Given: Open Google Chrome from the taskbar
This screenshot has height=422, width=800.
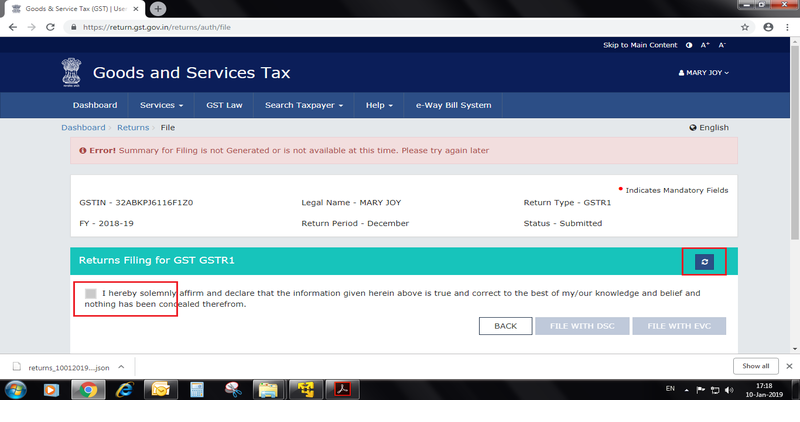Looking at the screenshot, I should (88, 389).
